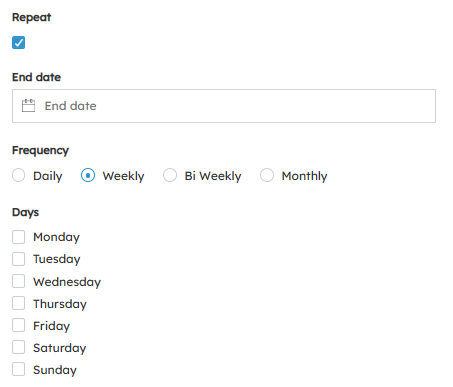Image resolution: width=453 pixels, height=387 pixels.
Task: Check the Saturday checkbox box
Action: pos(18,347)
